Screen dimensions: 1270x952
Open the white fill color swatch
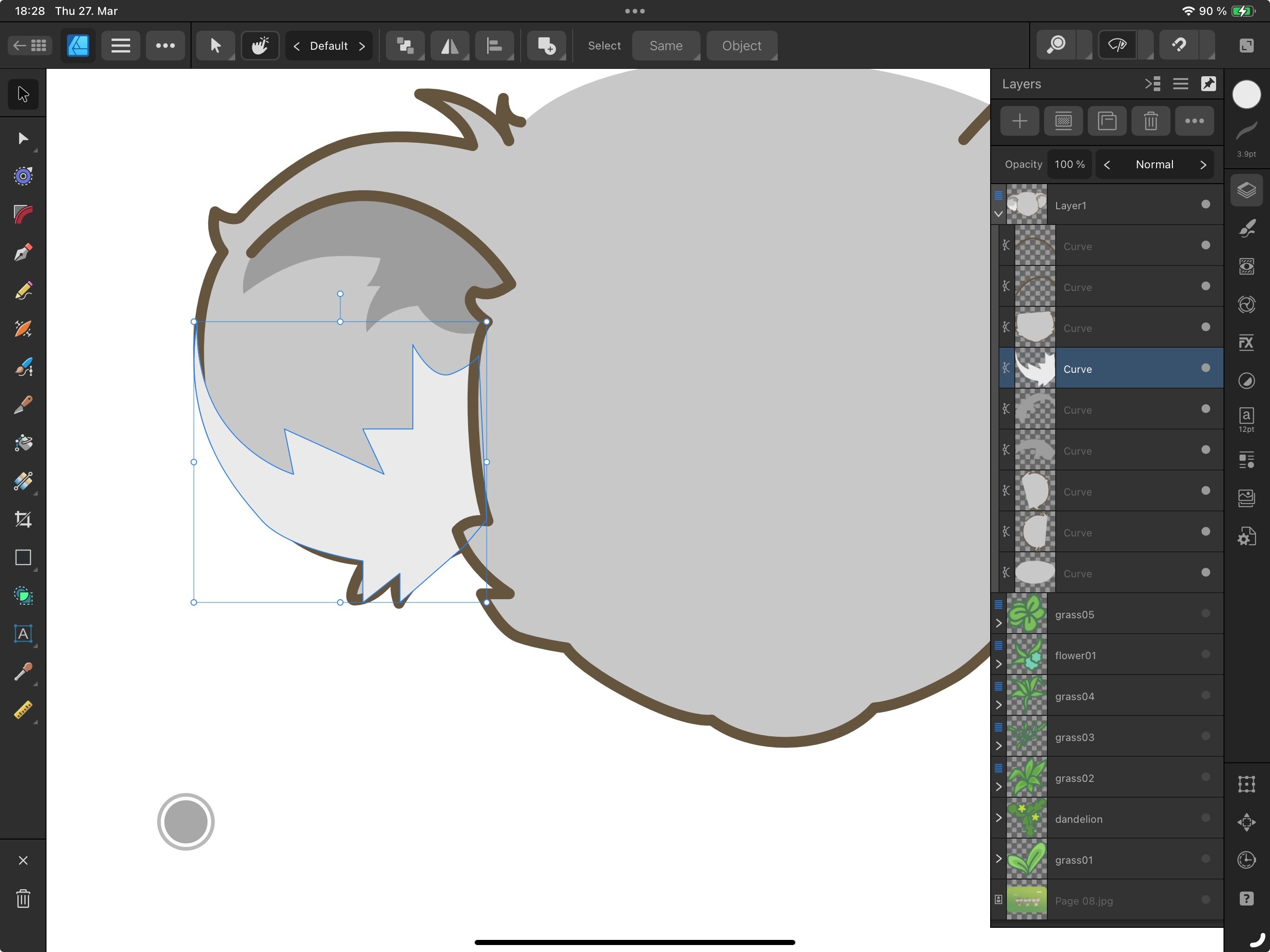[x=1246, y=94]
